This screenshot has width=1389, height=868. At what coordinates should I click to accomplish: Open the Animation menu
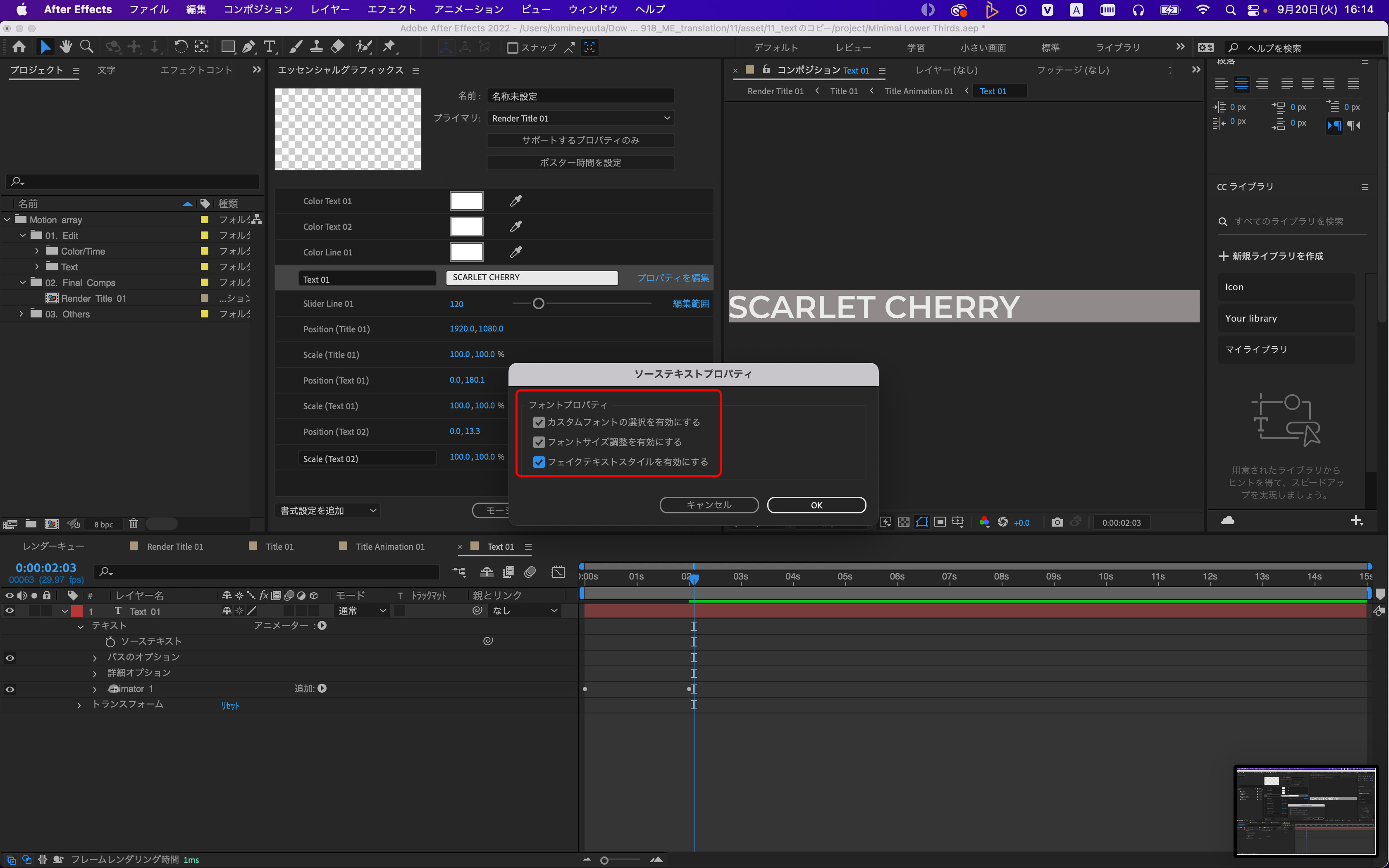[x=468, y=9]
